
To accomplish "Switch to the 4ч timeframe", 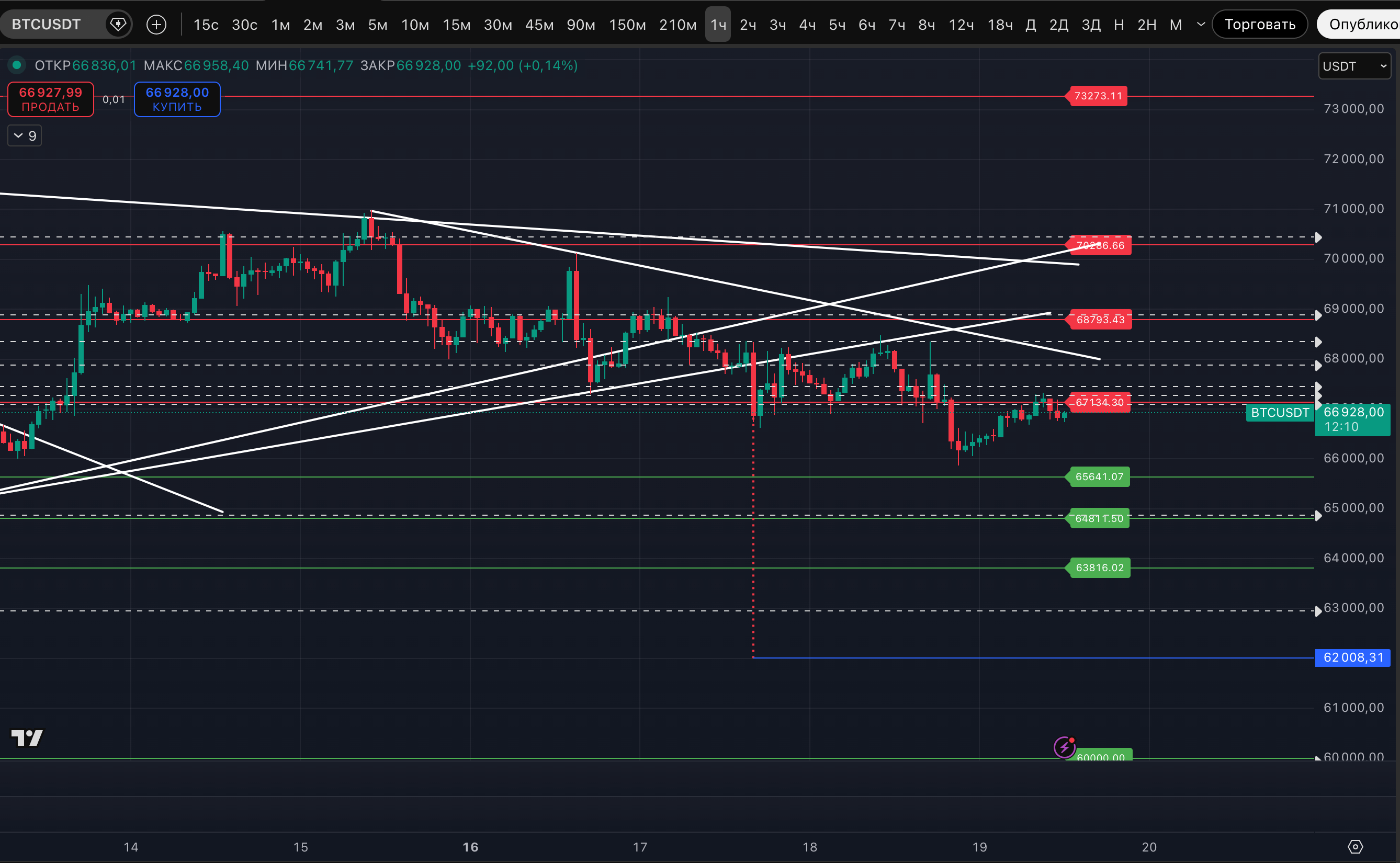I will 806,25.
